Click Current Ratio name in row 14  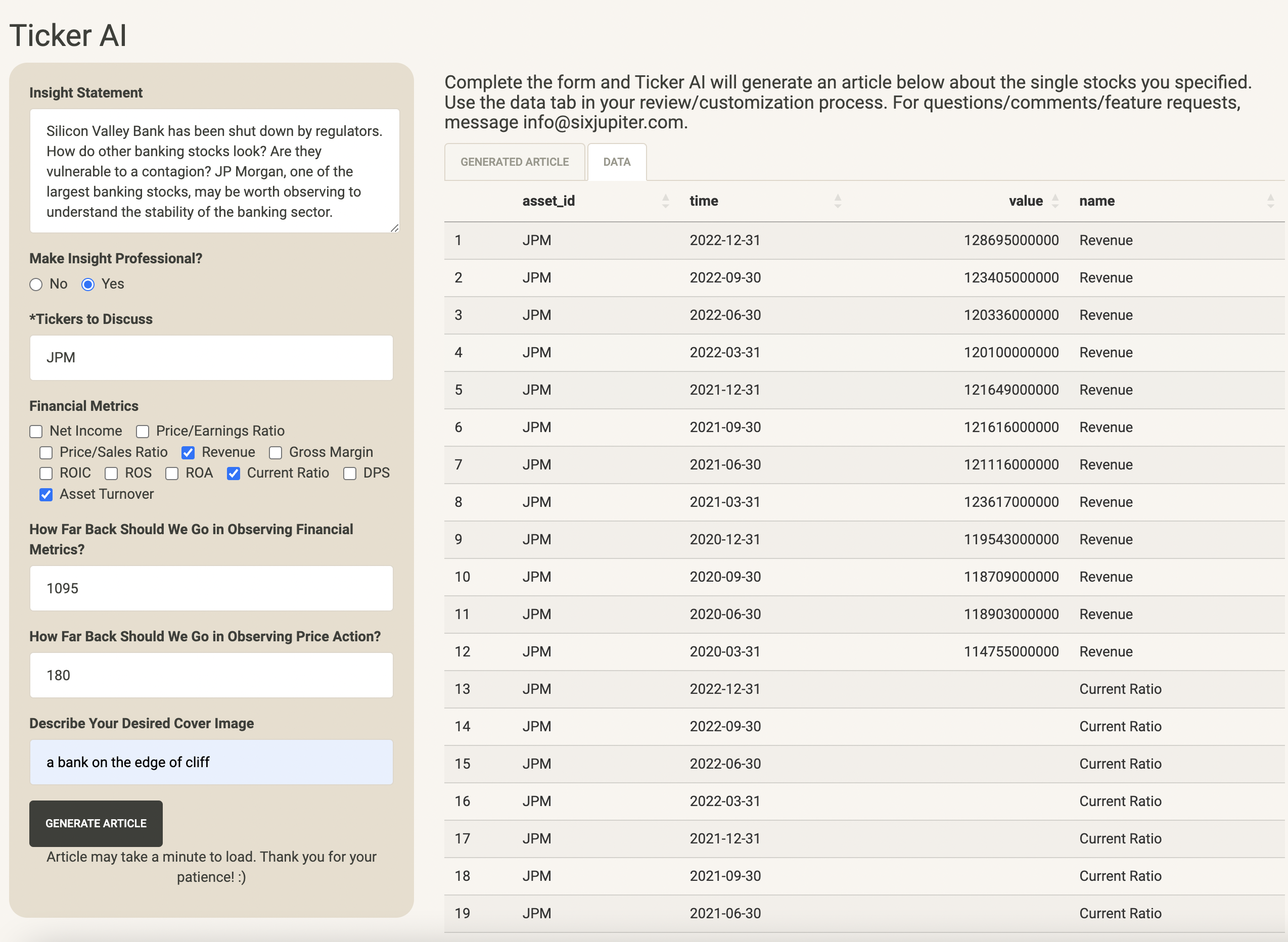coord(1120,726)
